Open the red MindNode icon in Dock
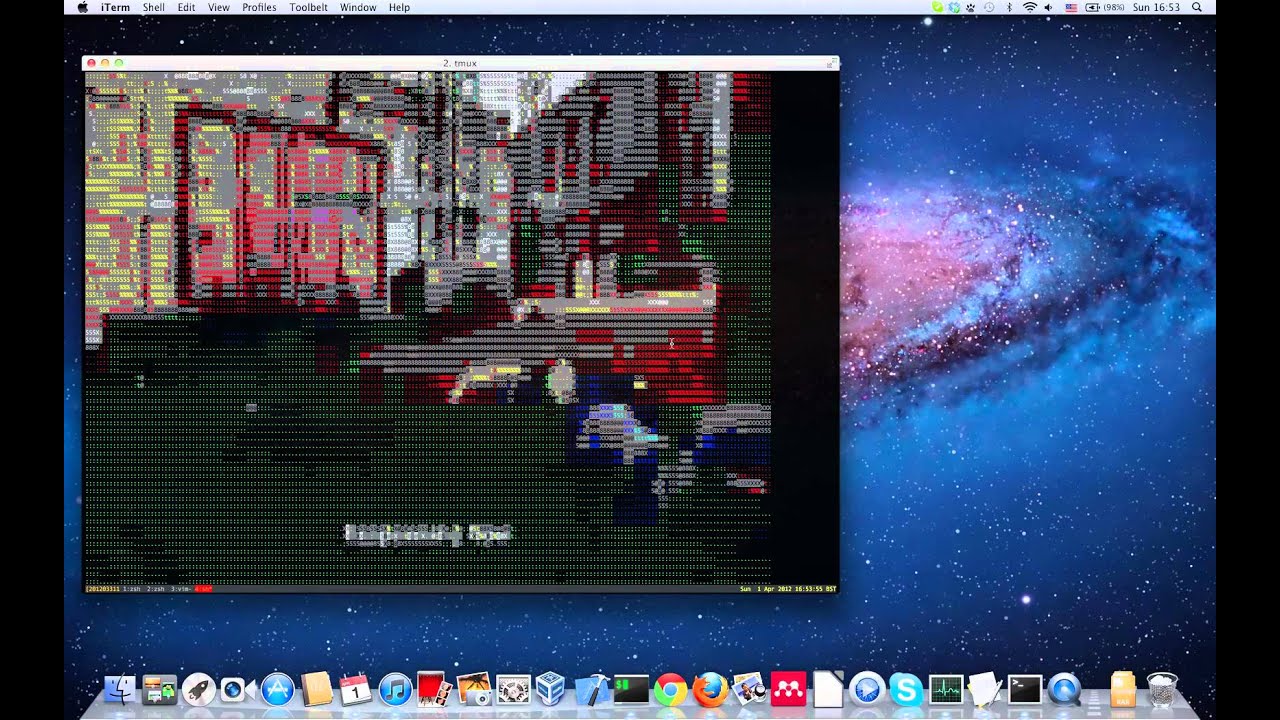The height and width of the screenshot is (720, 1280). [788, 689]
